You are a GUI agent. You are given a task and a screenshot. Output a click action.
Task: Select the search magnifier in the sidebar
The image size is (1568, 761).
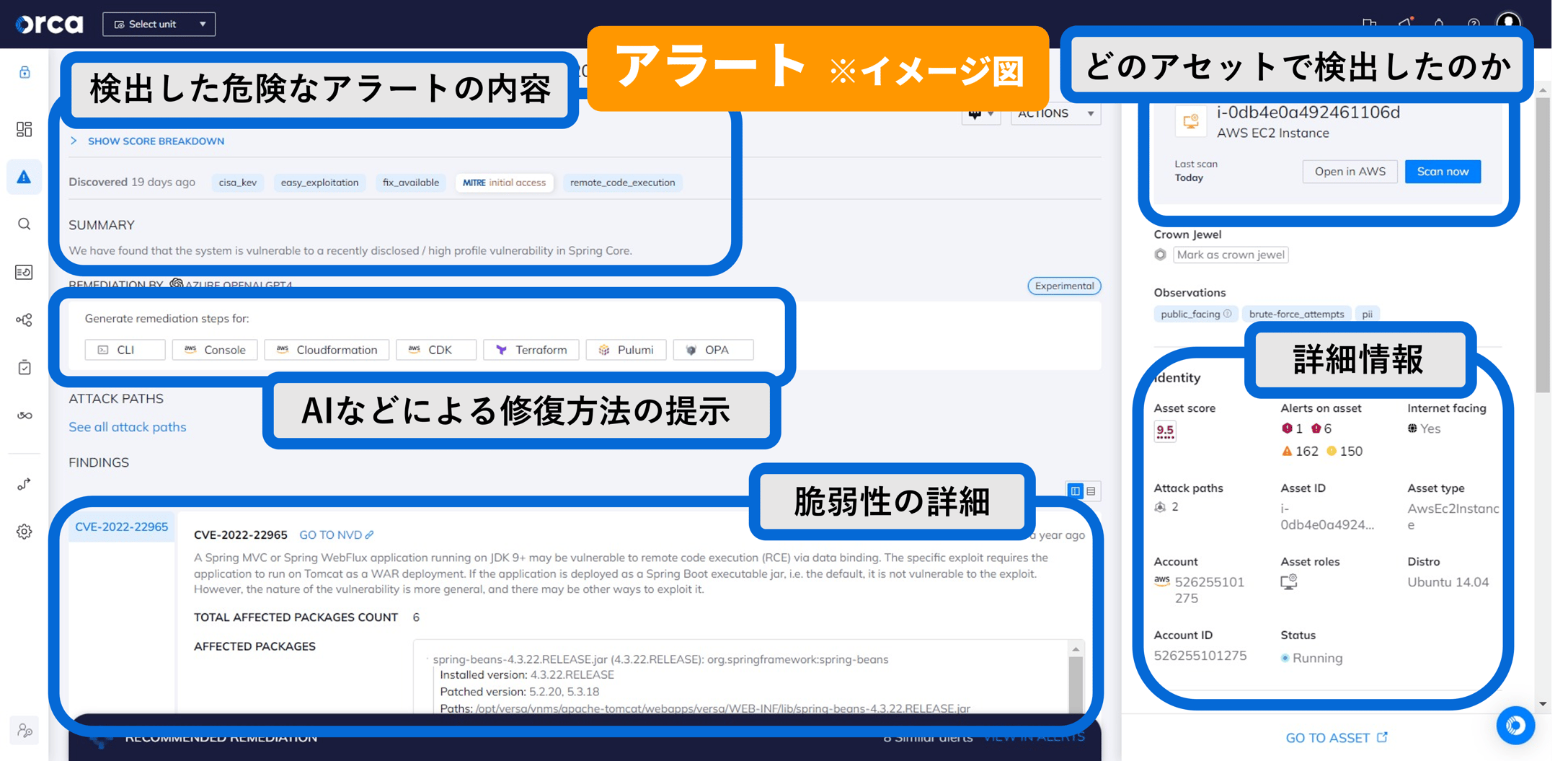tap(24, 224)
